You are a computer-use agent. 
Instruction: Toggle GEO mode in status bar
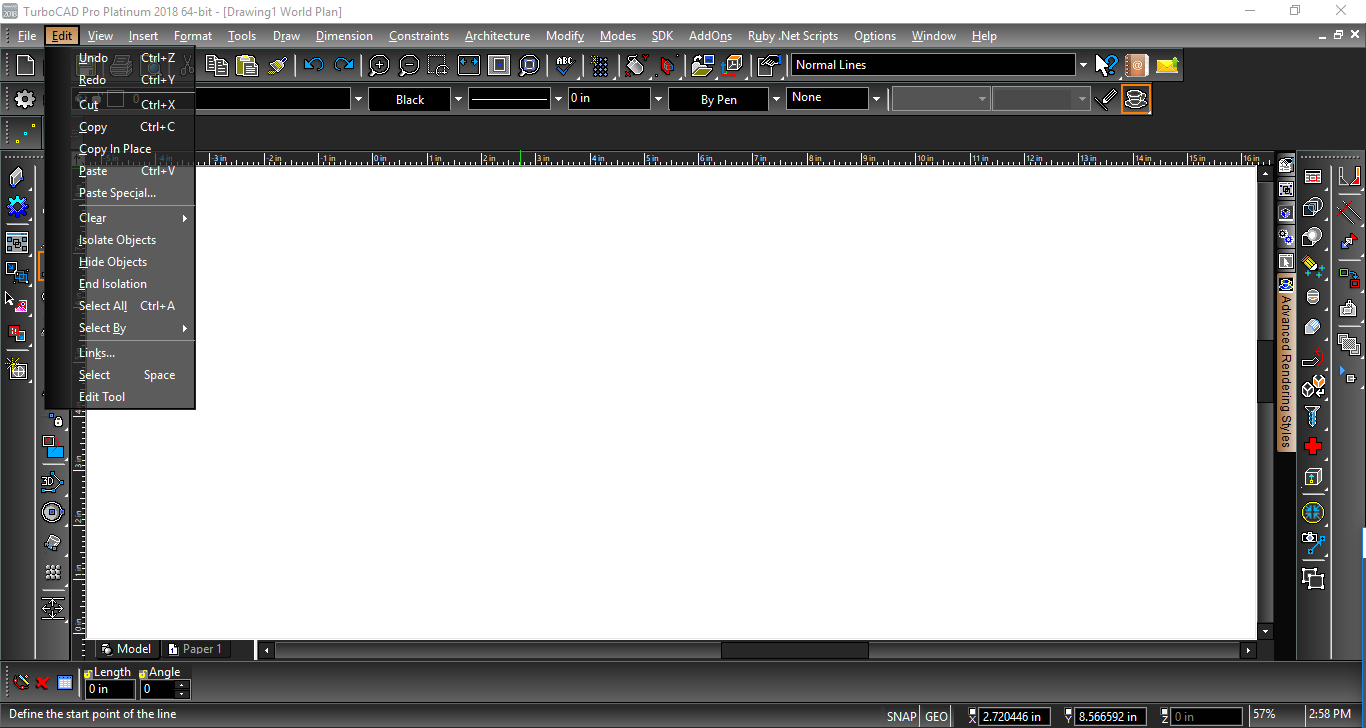coord(936,716)
